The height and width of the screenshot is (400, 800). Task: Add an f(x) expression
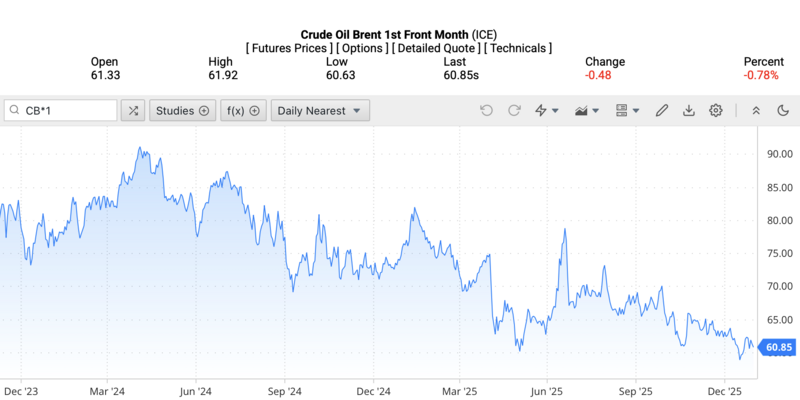pos(243,110)
